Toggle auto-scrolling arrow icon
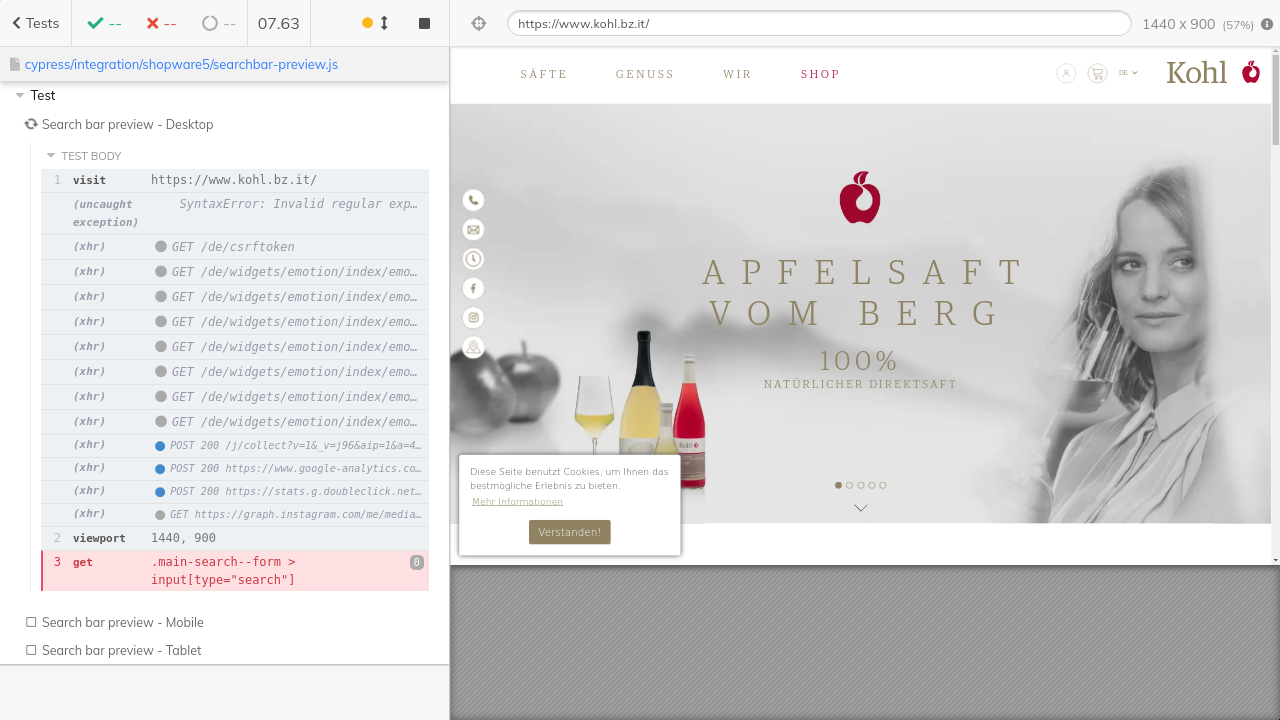 click(384, 23)
